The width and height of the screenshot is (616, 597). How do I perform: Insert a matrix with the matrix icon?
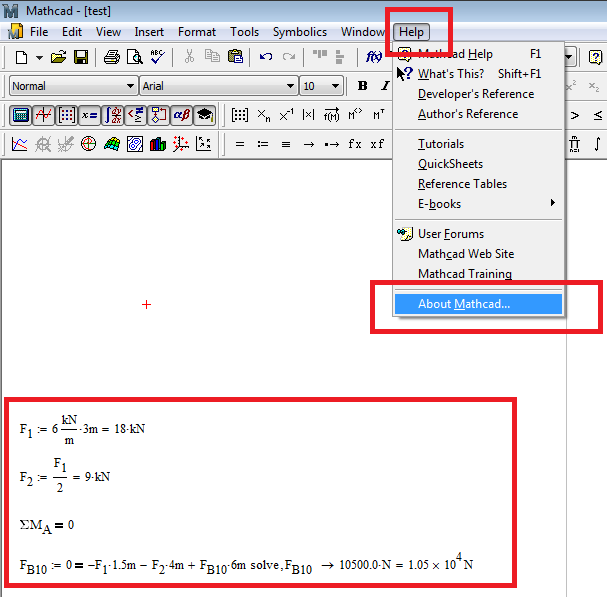tap(240, 115)
